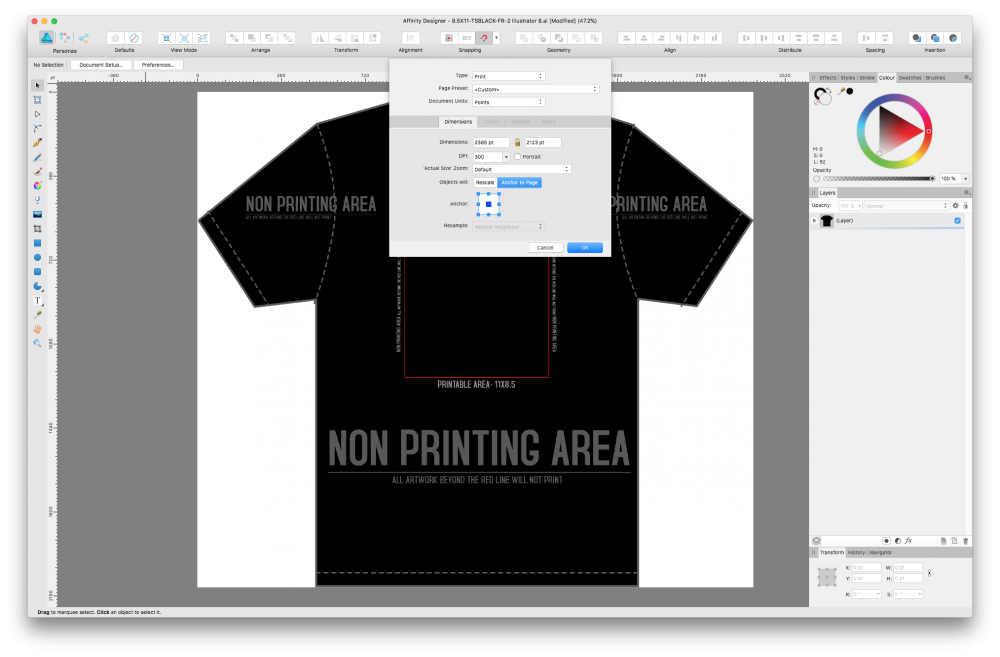Select the View (hand) tool
1000x657 pixels.
[38, 328]
